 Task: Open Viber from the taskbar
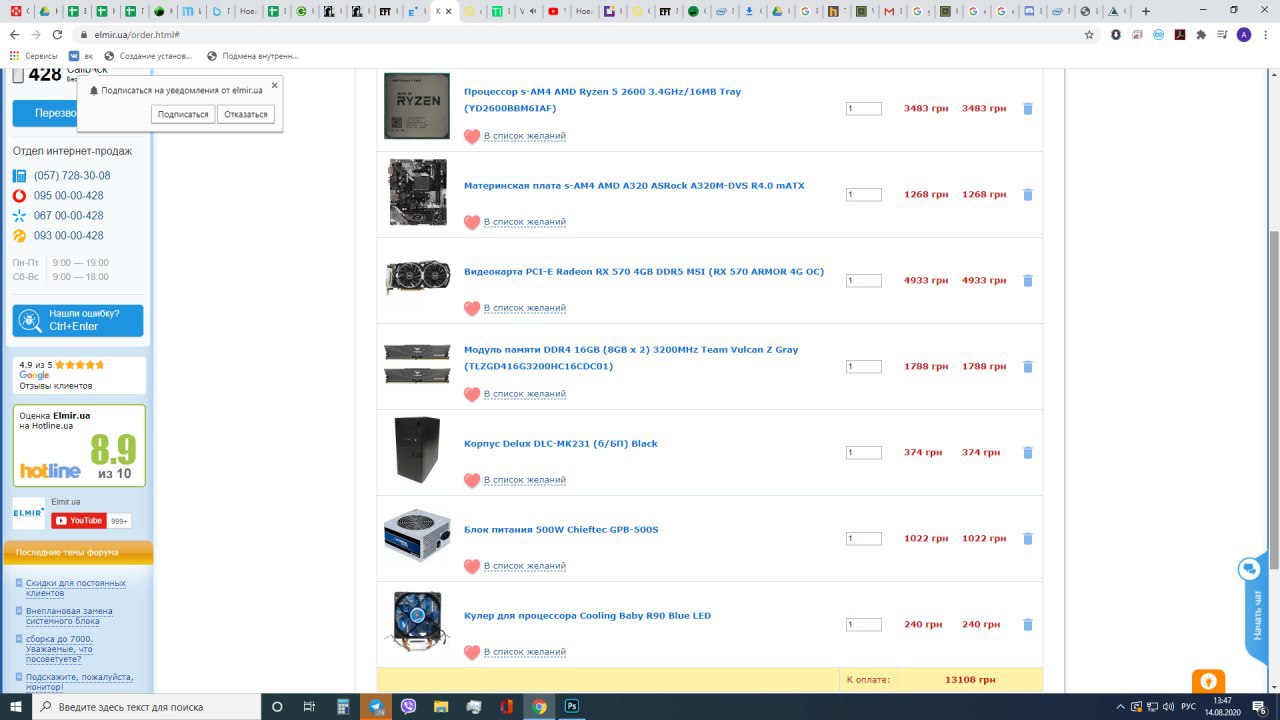point(408,706)
